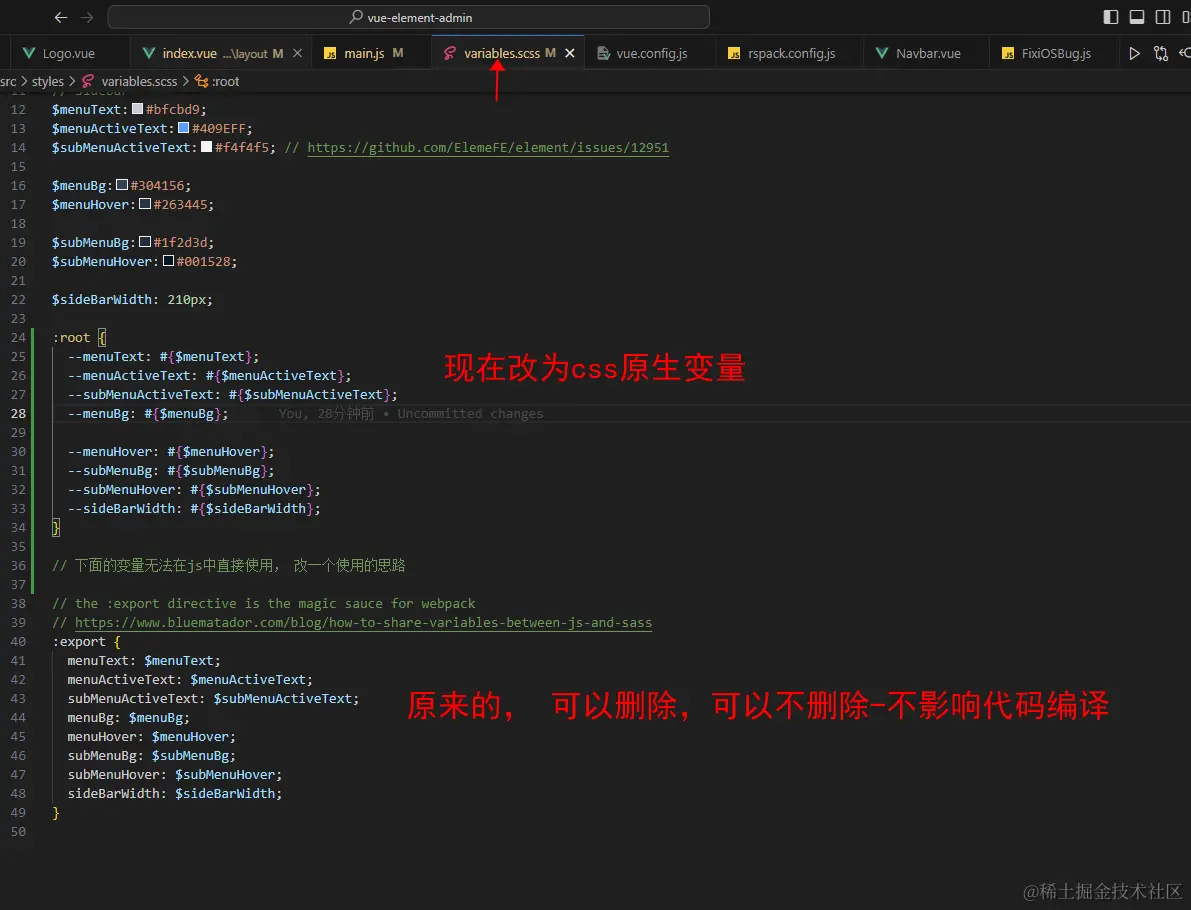
Task: Open the #001528 subMenuHover color swatch
Action: click(169, 261)
